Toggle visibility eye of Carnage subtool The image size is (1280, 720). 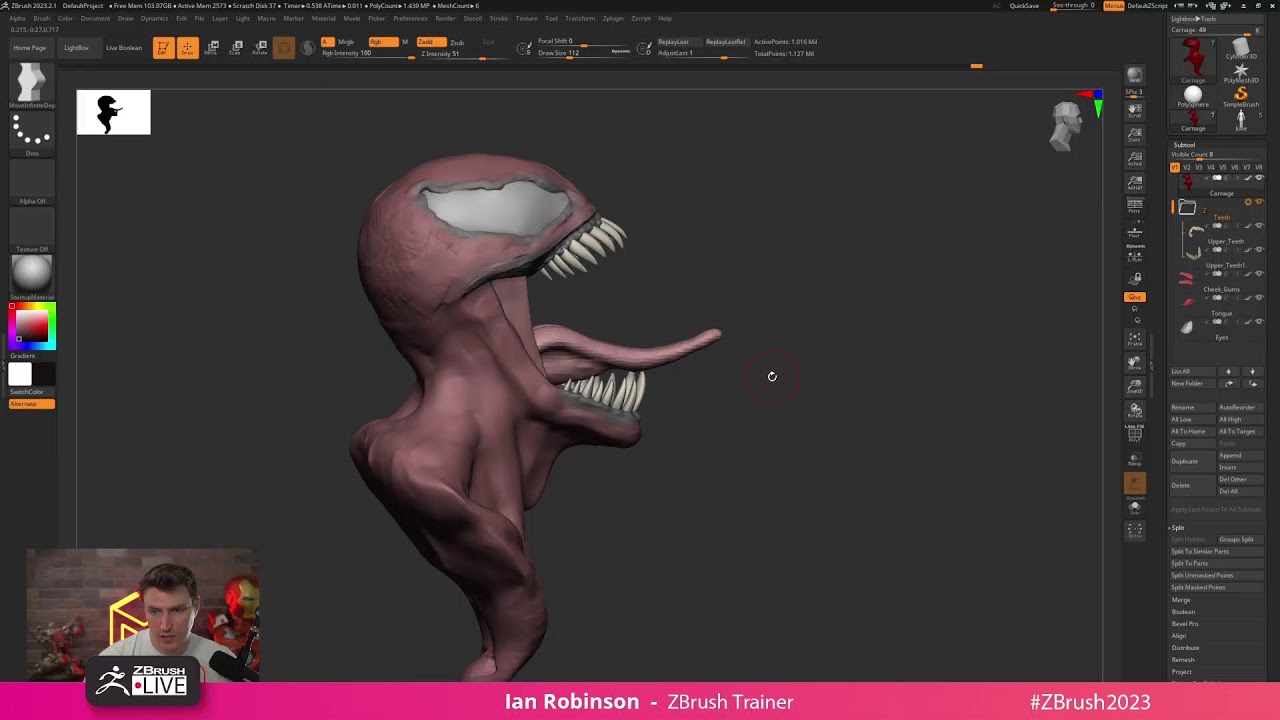[1259, 178]
